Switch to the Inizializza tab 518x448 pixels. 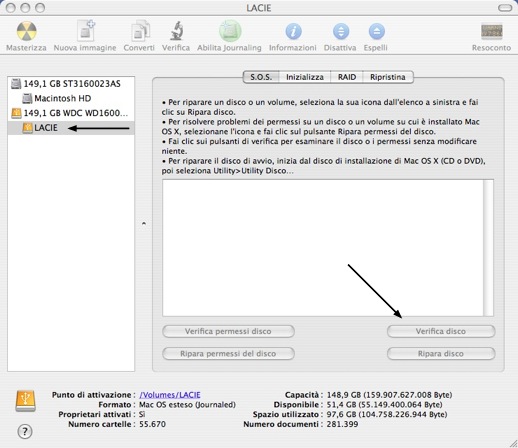point(305,77)
